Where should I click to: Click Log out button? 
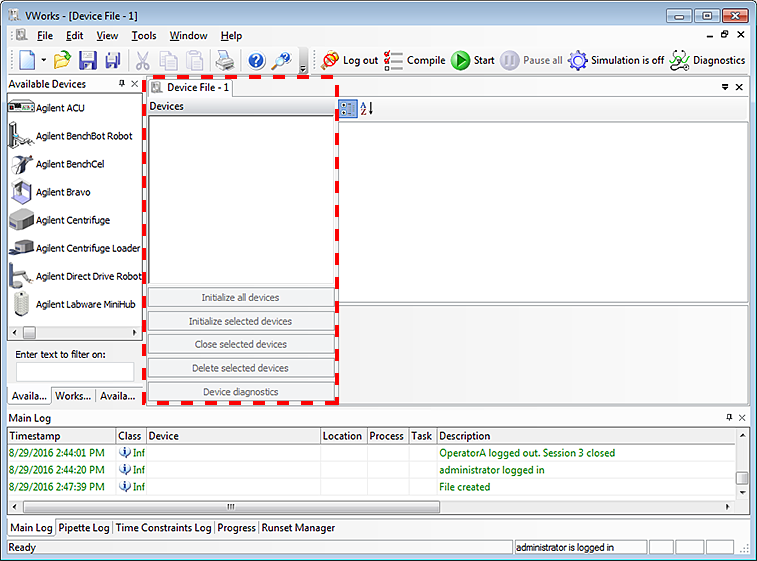pos(350,60)
